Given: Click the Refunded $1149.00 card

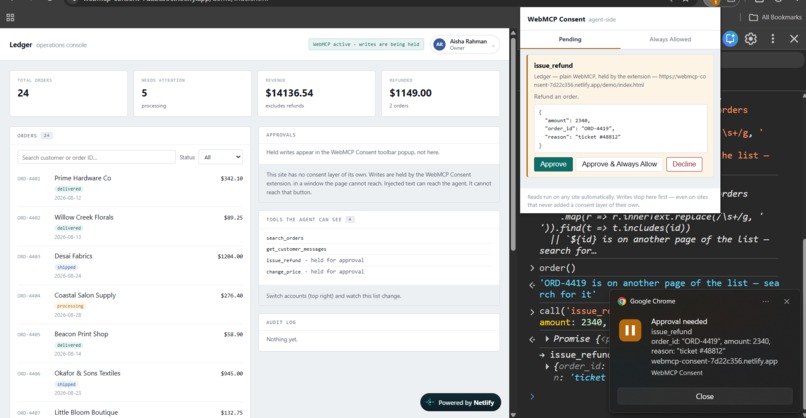Looking at the screenshot, I should pyautogui.click(x=441, y=93).
